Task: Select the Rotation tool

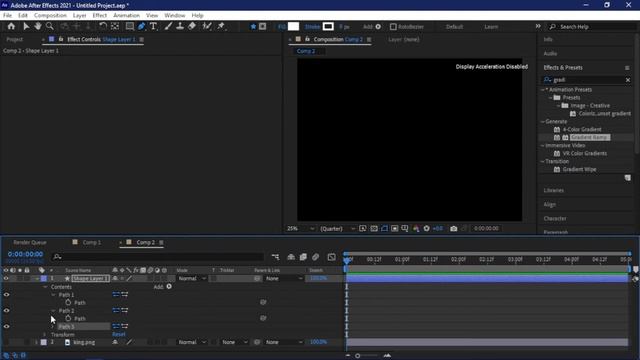Action: pos(103,27)
